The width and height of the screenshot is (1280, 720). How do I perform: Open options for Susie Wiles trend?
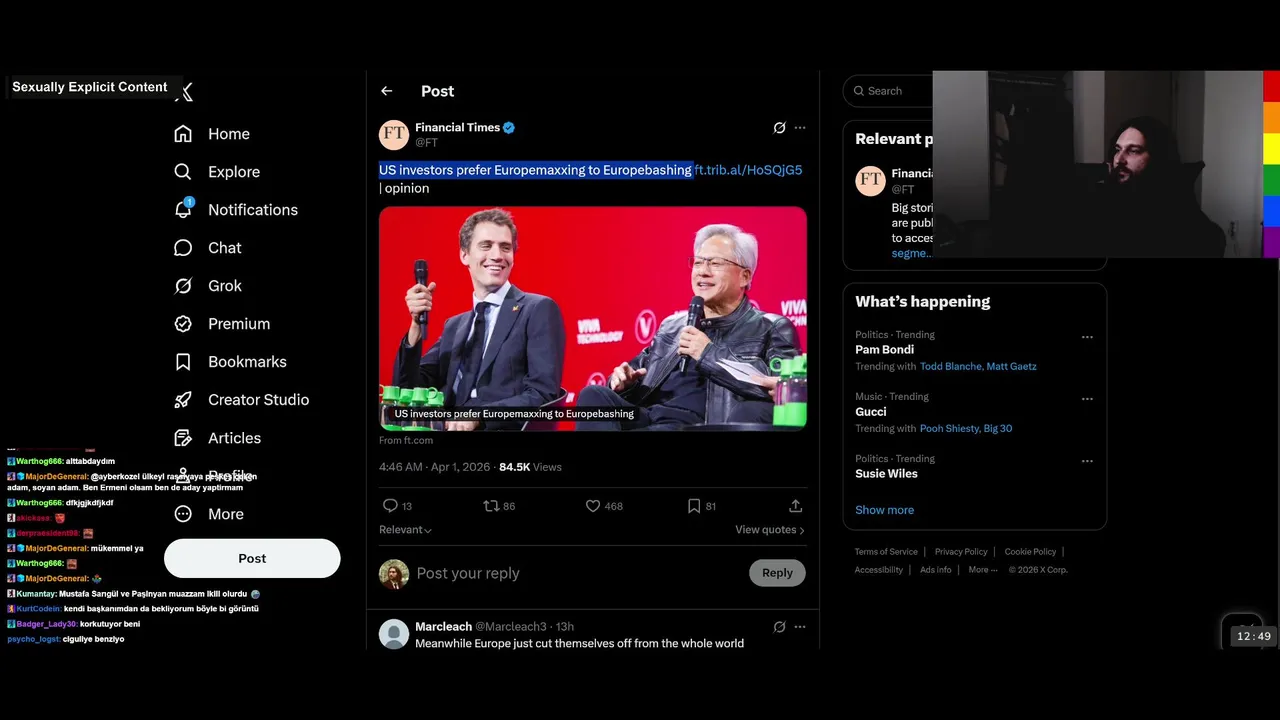[x=1087, y=461]
